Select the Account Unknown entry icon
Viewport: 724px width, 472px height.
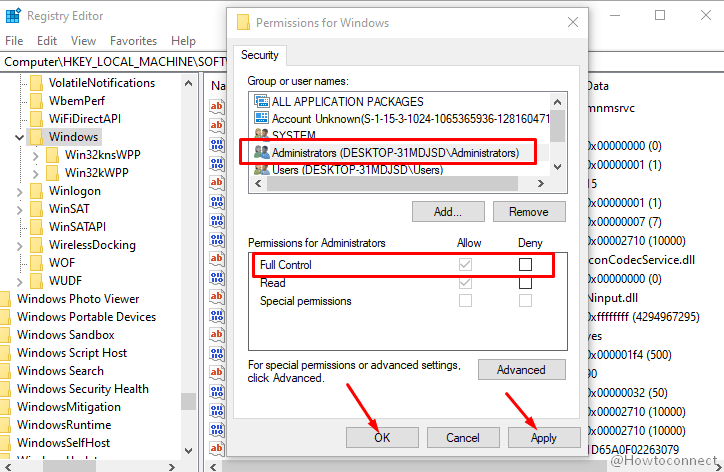click(261, 118)
